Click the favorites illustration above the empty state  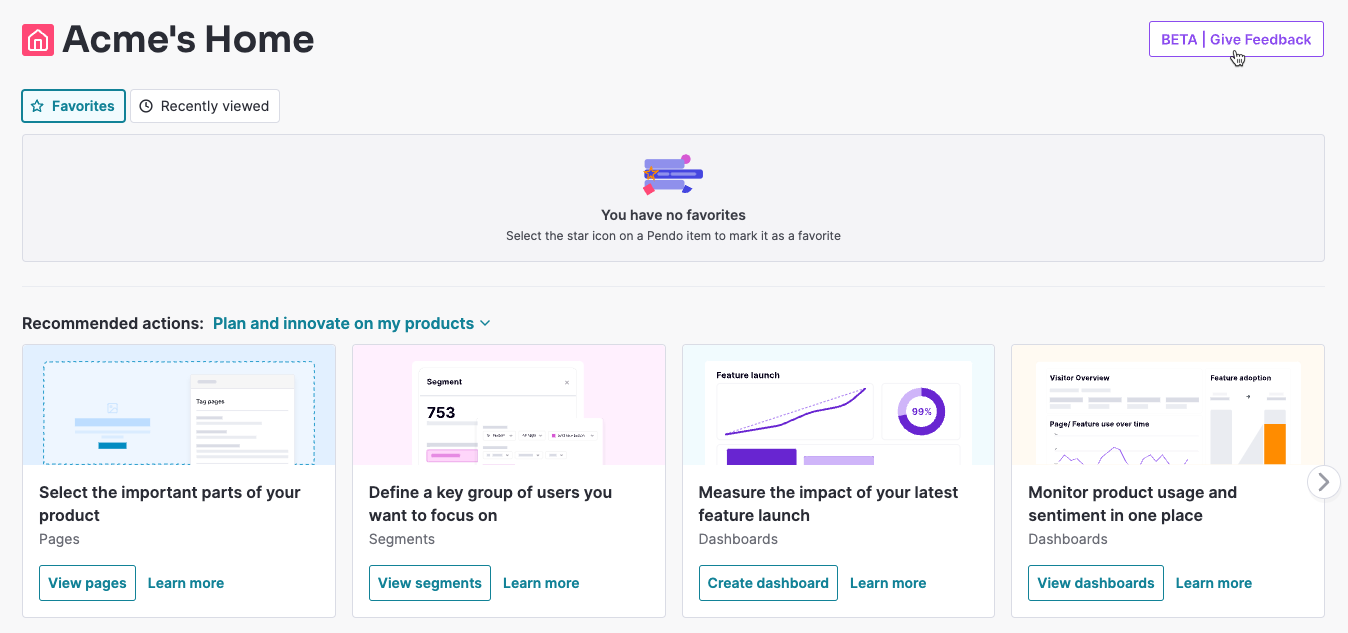click(x=672, y=173)
